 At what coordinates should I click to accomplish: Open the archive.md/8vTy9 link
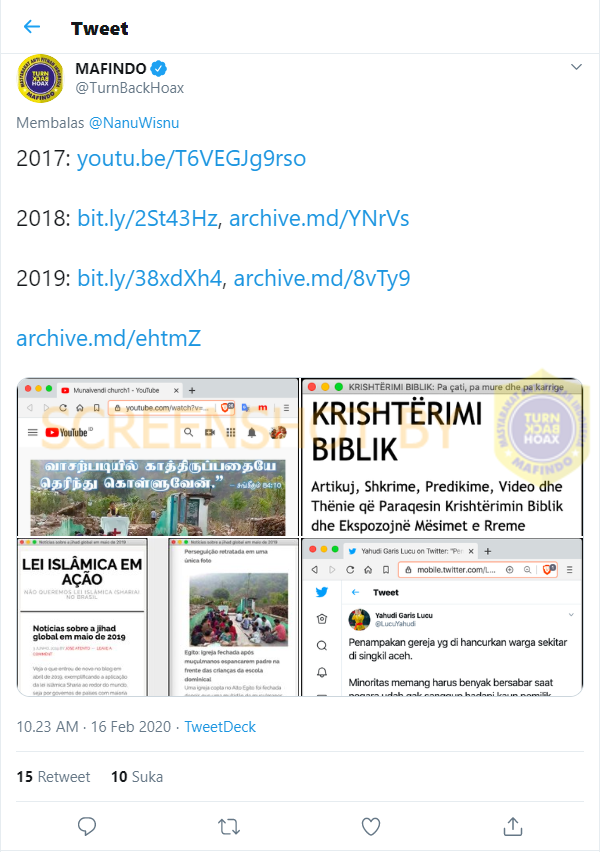click(x=322, y=278)
